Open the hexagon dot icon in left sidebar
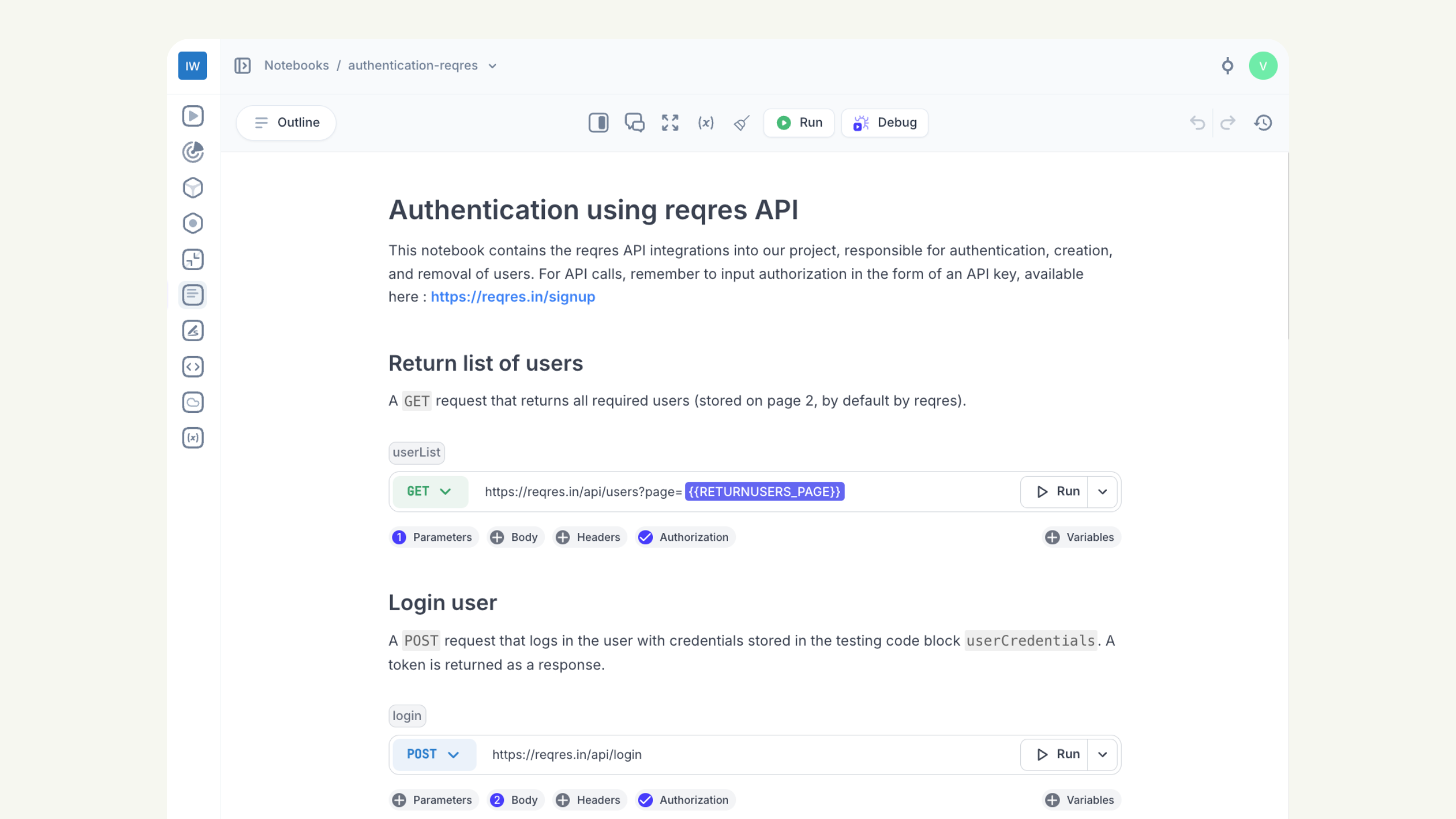The height and width of the screenshot is (819, 1456). coord(193,224)
